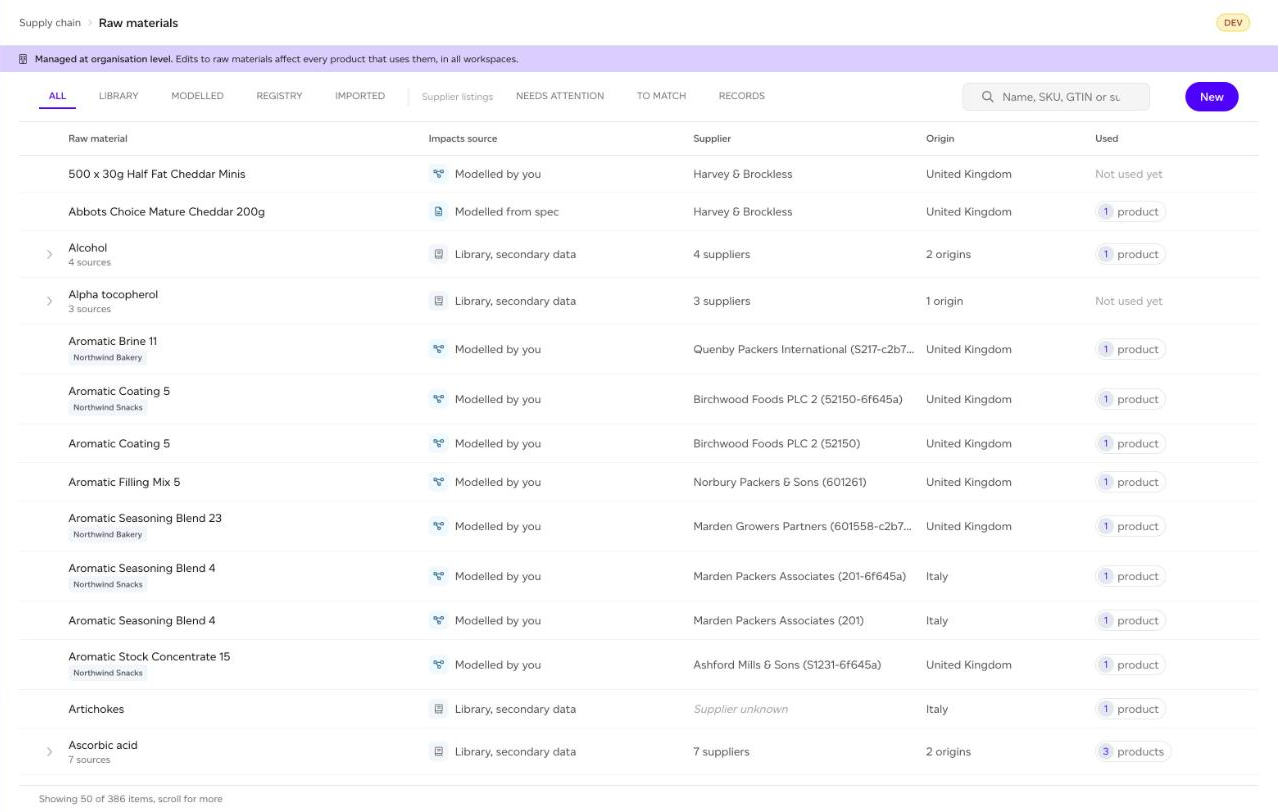Click the Supplier column header
Screen dimensions: 1278x812
click(712, 139)
